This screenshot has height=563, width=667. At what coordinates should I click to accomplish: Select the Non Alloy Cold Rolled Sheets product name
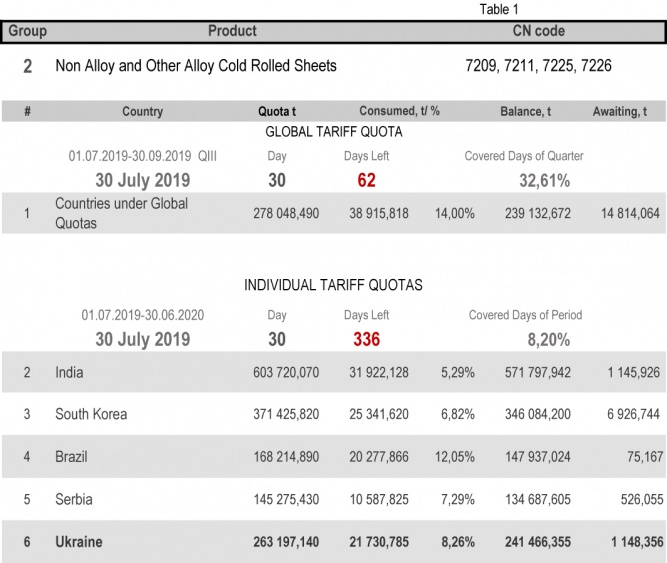coord(196,66)
